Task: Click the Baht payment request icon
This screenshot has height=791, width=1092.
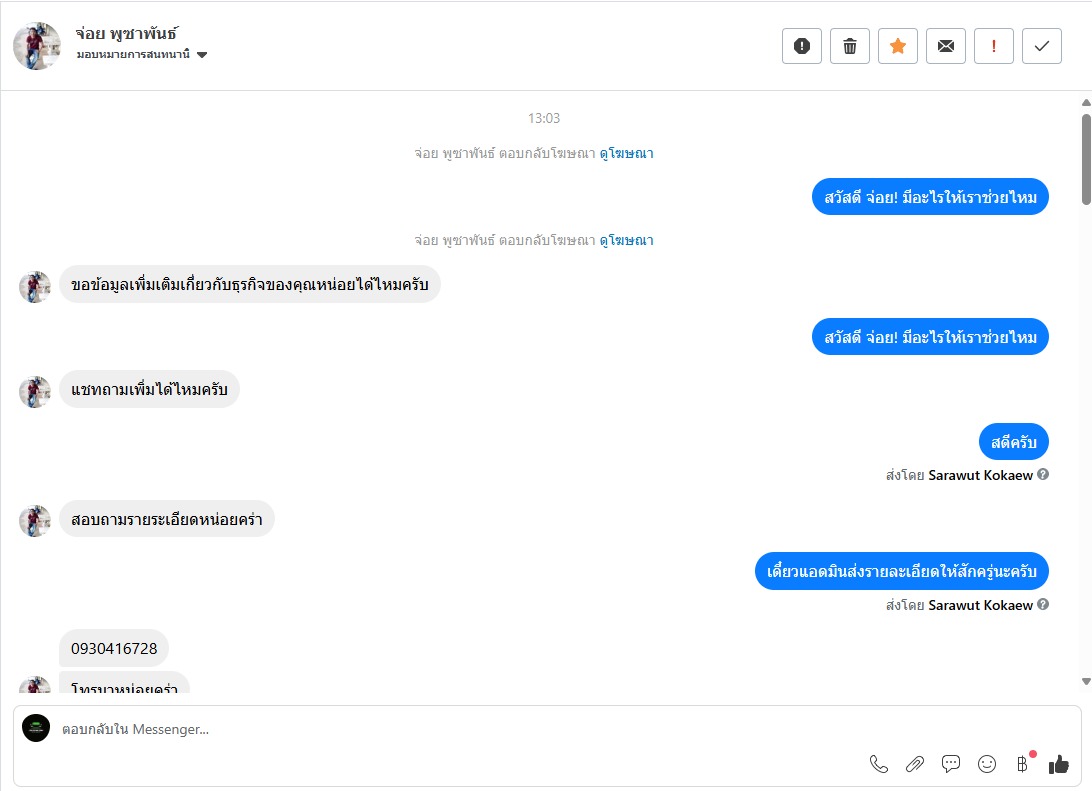Action: point(1022,764)
